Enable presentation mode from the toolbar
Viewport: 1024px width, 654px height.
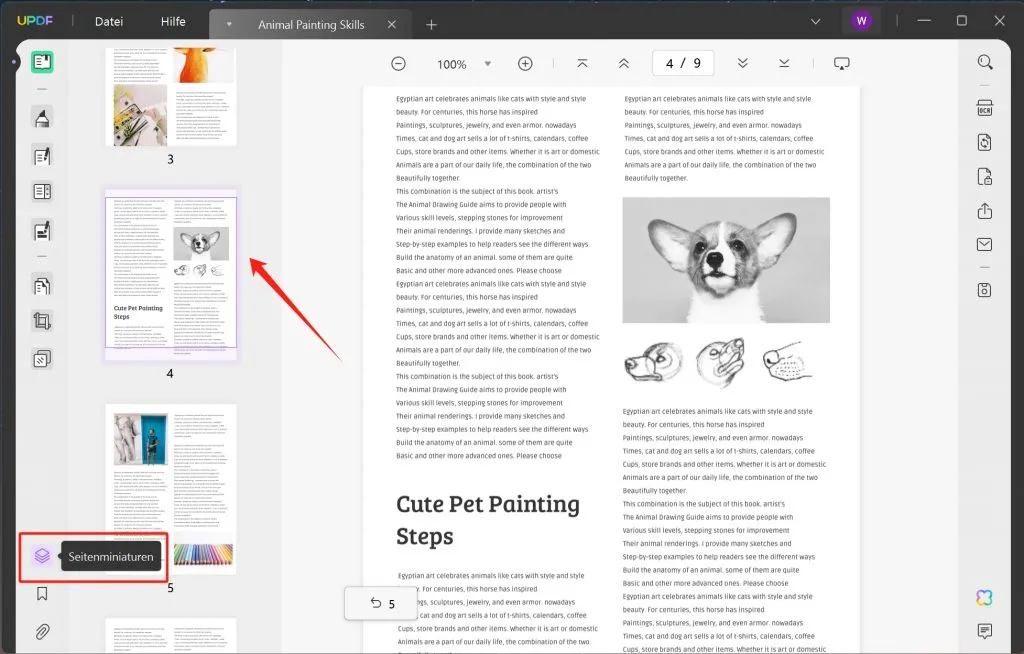tap(842, 62)
